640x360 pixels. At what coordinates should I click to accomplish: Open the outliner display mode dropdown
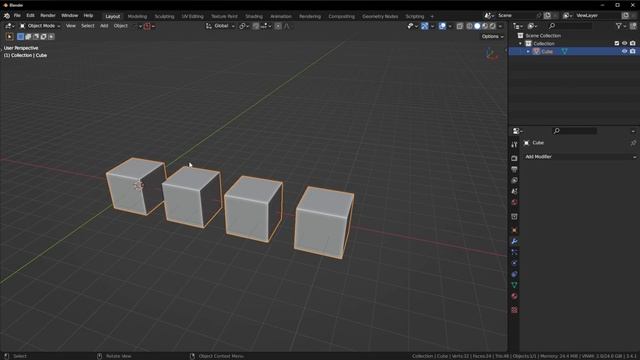pos(532,26)
